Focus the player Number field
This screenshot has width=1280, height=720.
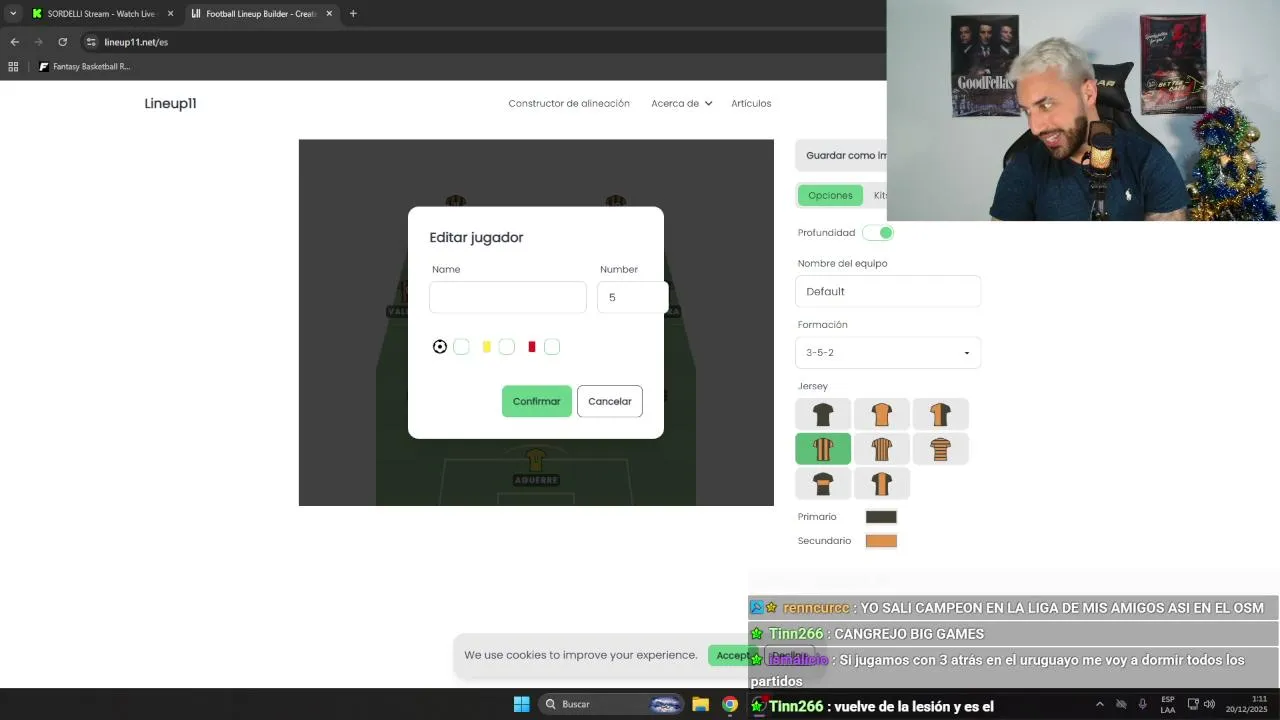point(632,297)
